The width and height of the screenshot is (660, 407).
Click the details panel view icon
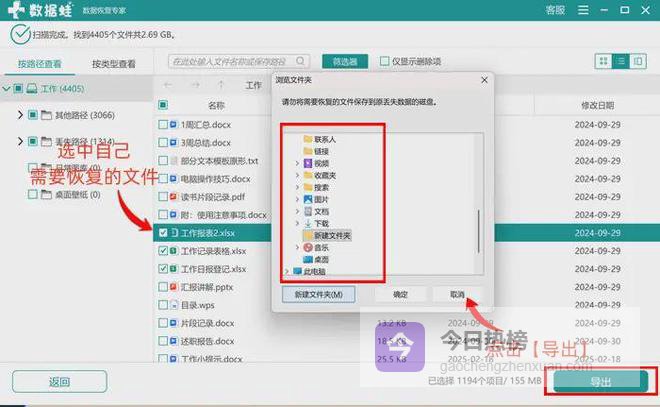coord(640,61)
